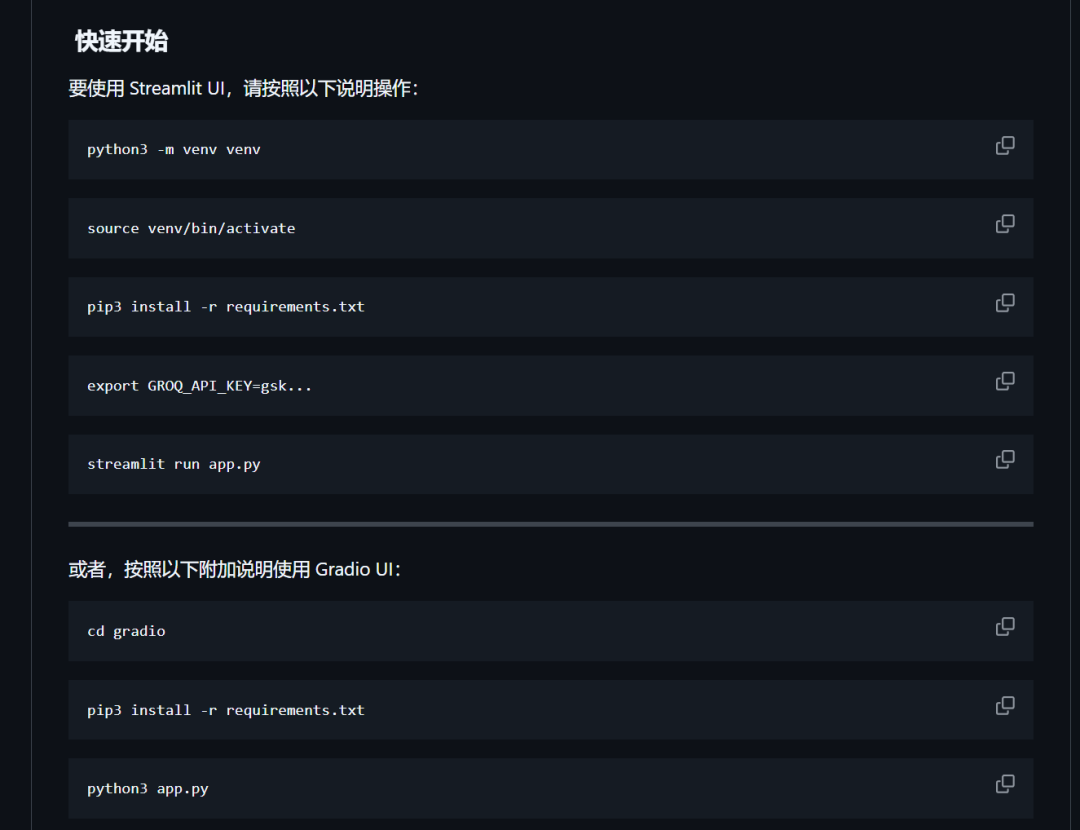
Task: Click the Streamlit UI instruction paragraph
Action: click(x=243, y=88)
